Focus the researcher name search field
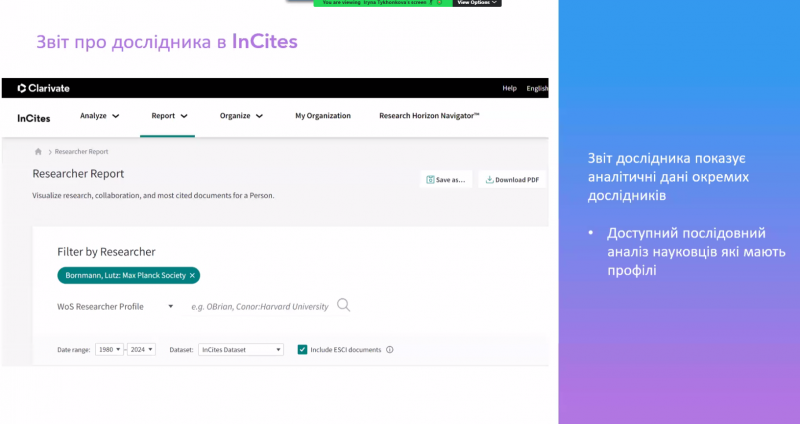The height and width of the screenshot is (424, 800). coord(260,307)
